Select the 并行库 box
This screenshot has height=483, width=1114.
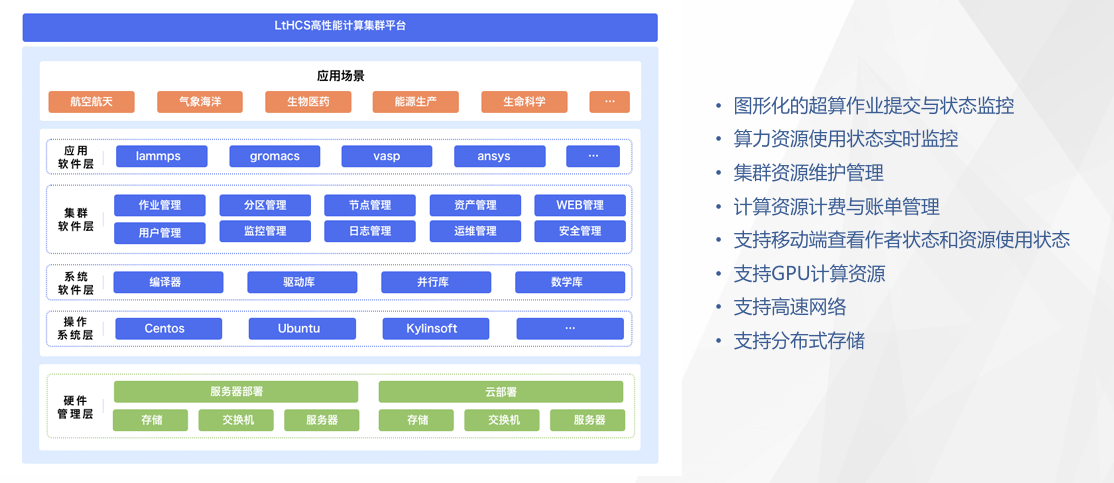[x=436, y=282]
